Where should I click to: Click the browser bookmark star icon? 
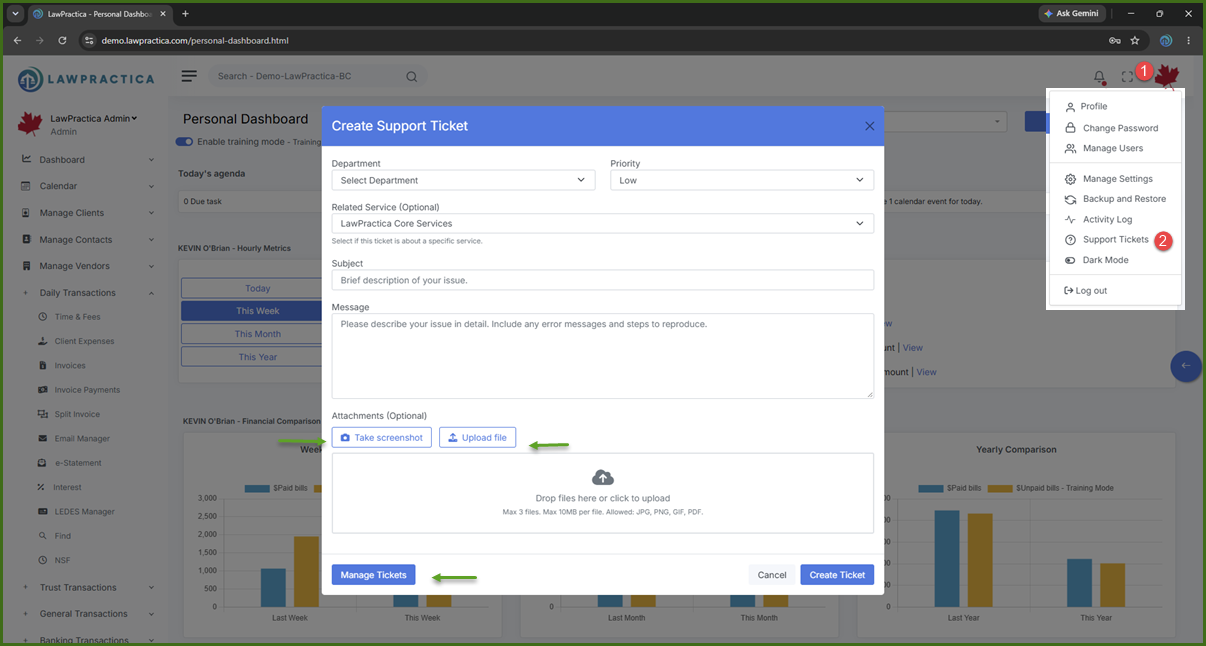pyautogui.click(x=1135, y=41)
